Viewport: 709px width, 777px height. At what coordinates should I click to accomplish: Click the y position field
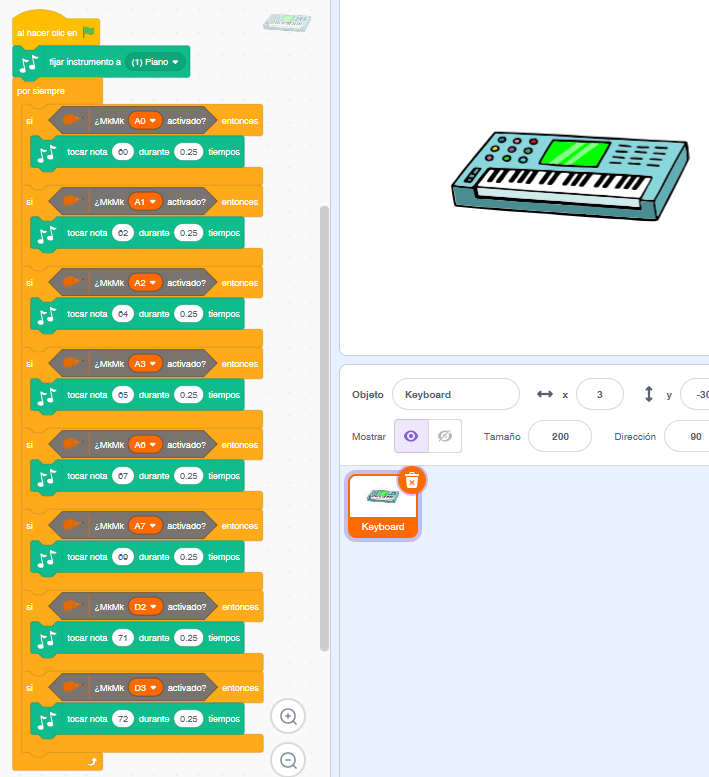[x=695, y=394]
